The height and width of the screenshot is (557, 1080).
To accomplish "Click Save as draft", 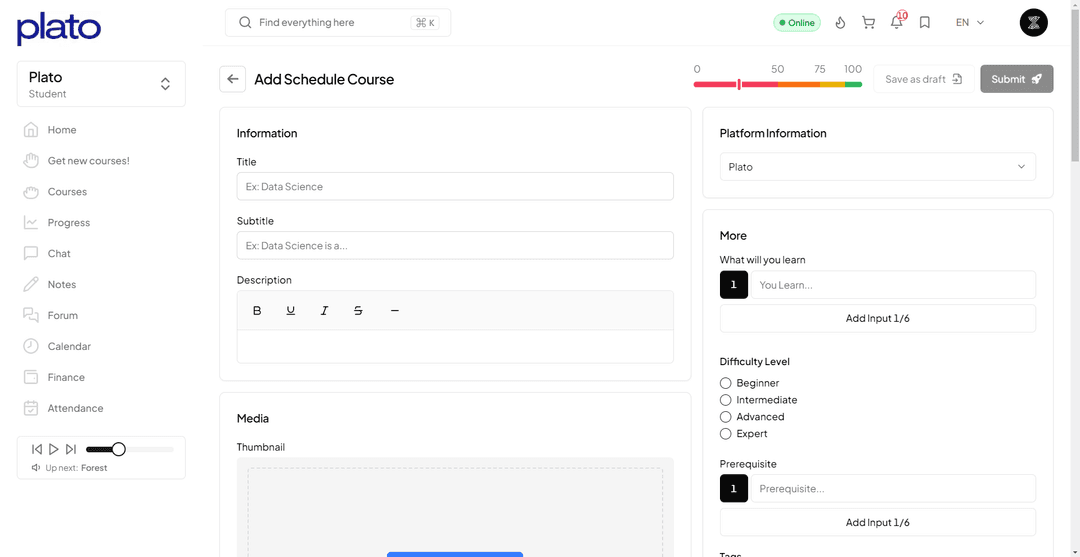I will coord(923,79).
